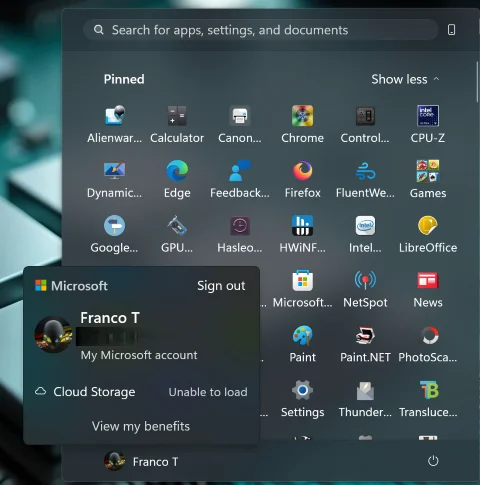
Task: Click the Start menu scrollbar
Action: (477, 82)
